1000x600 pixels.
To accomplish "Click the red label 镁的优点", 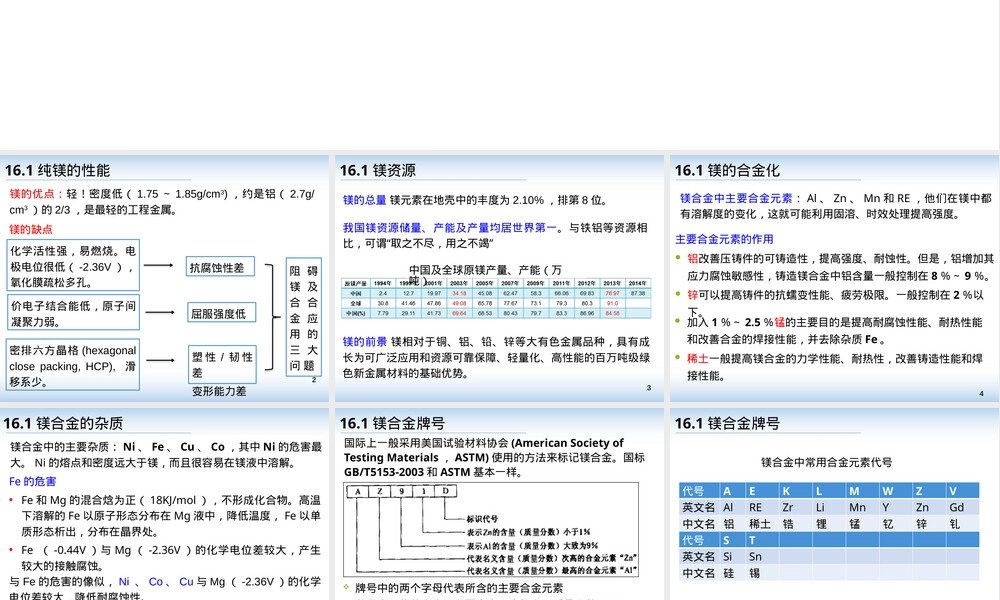I will click(x=32, y=194).
